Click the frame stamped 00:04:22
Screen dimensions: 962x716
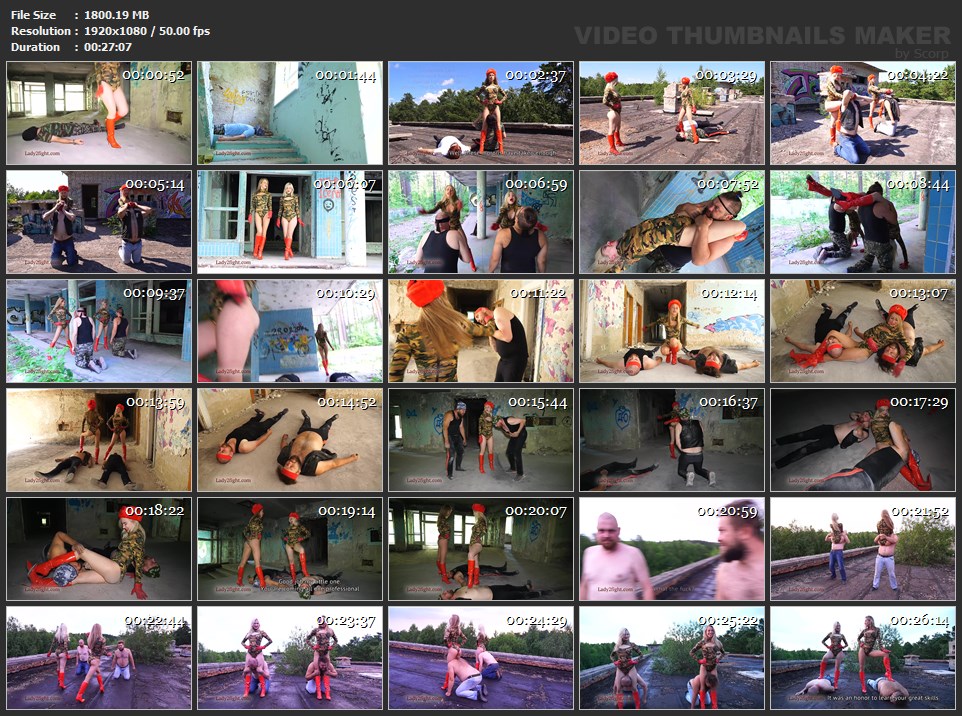pyautogui.click(x=862, y=113)
